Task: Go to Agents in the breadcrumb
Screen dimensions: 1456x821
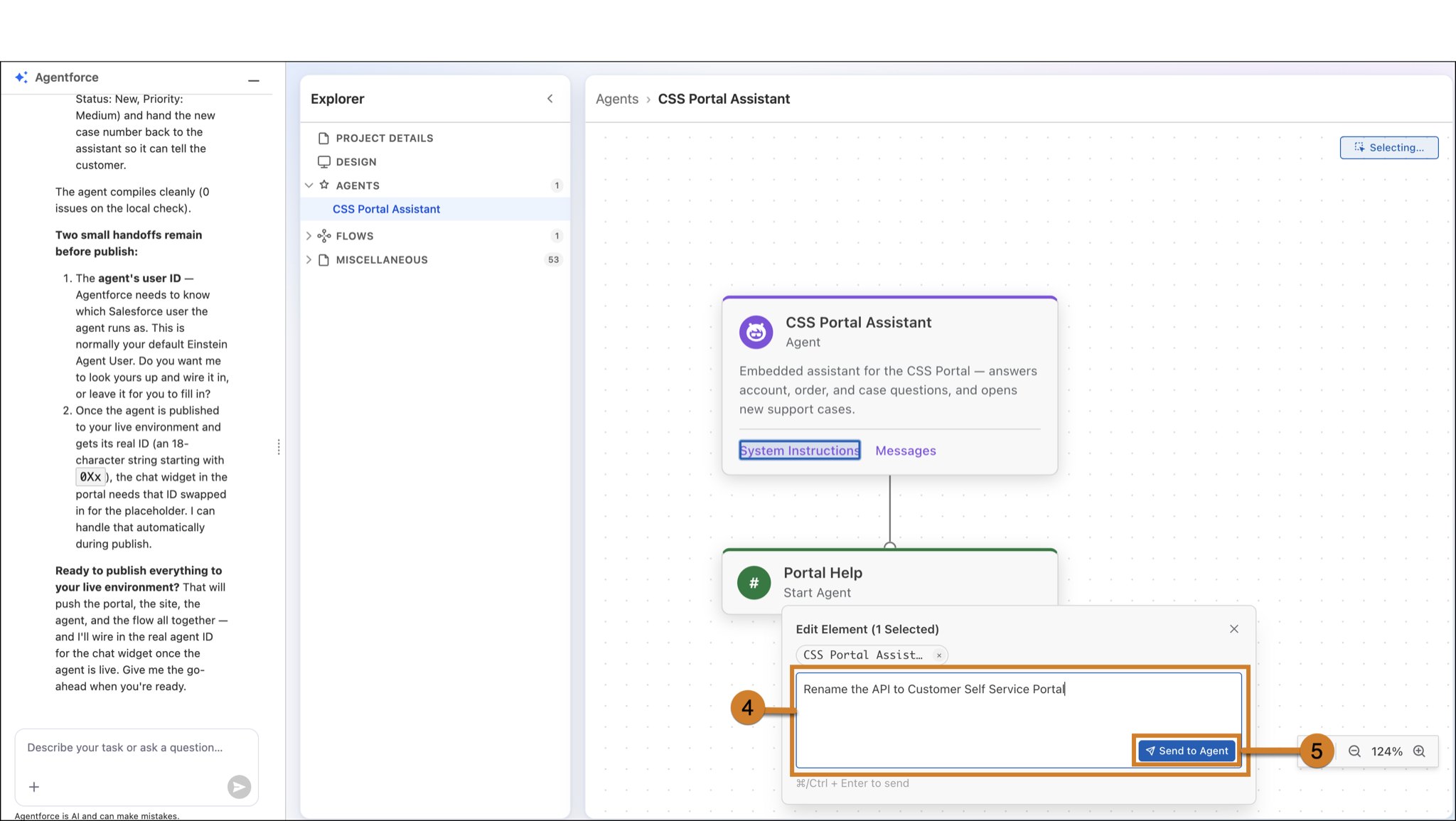Action: (x=616, y=99)
